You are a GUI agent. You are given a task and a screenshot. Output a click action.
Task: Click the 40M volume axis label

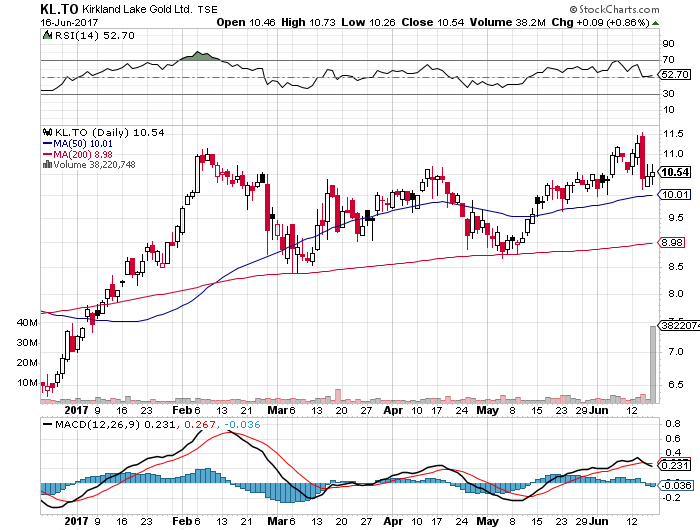(27, 323)
